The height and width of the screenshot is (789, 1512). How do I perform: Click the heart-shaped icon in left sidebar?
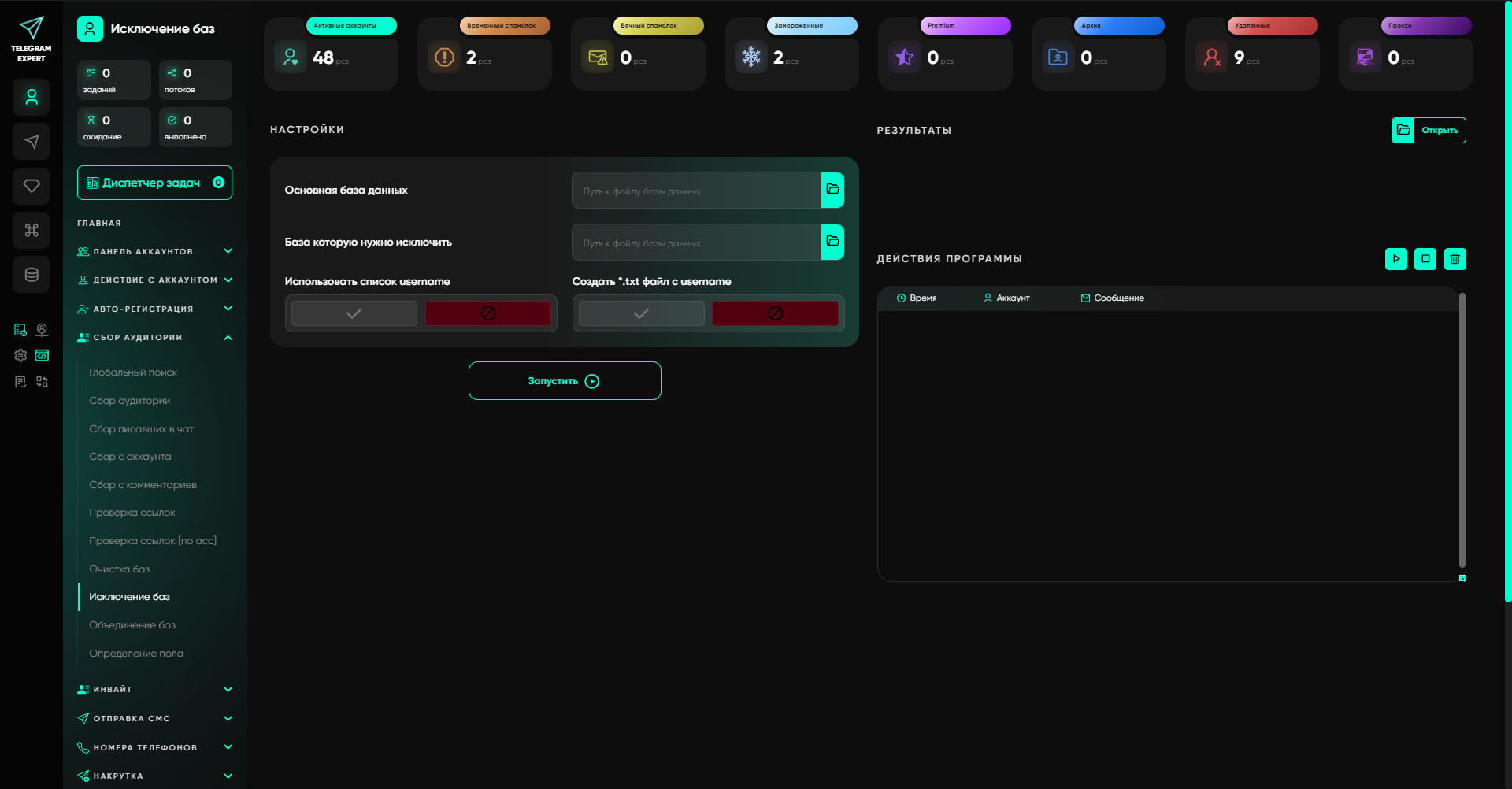point(31,186)
